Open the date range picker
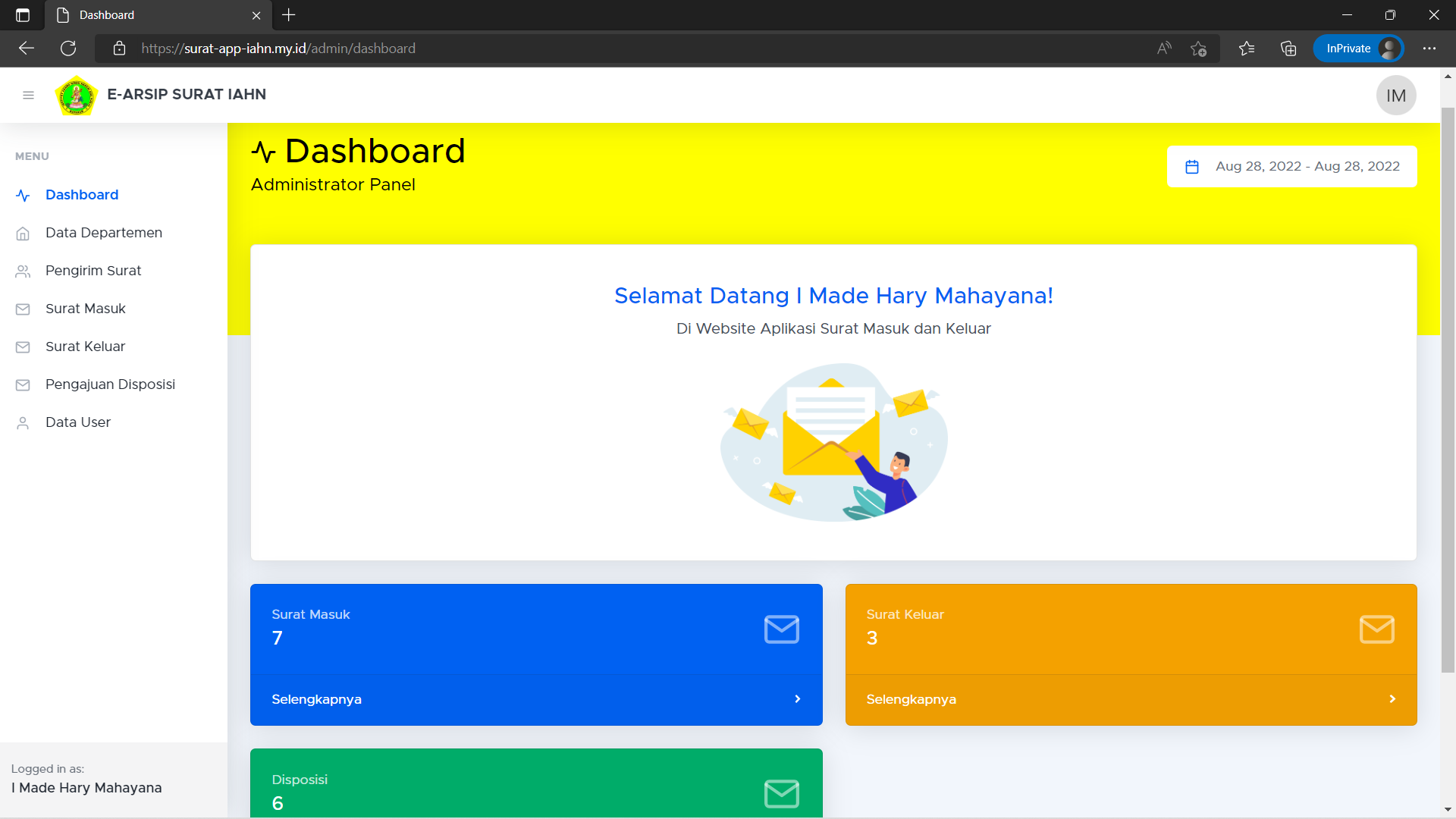 (x=1307, y=166)
